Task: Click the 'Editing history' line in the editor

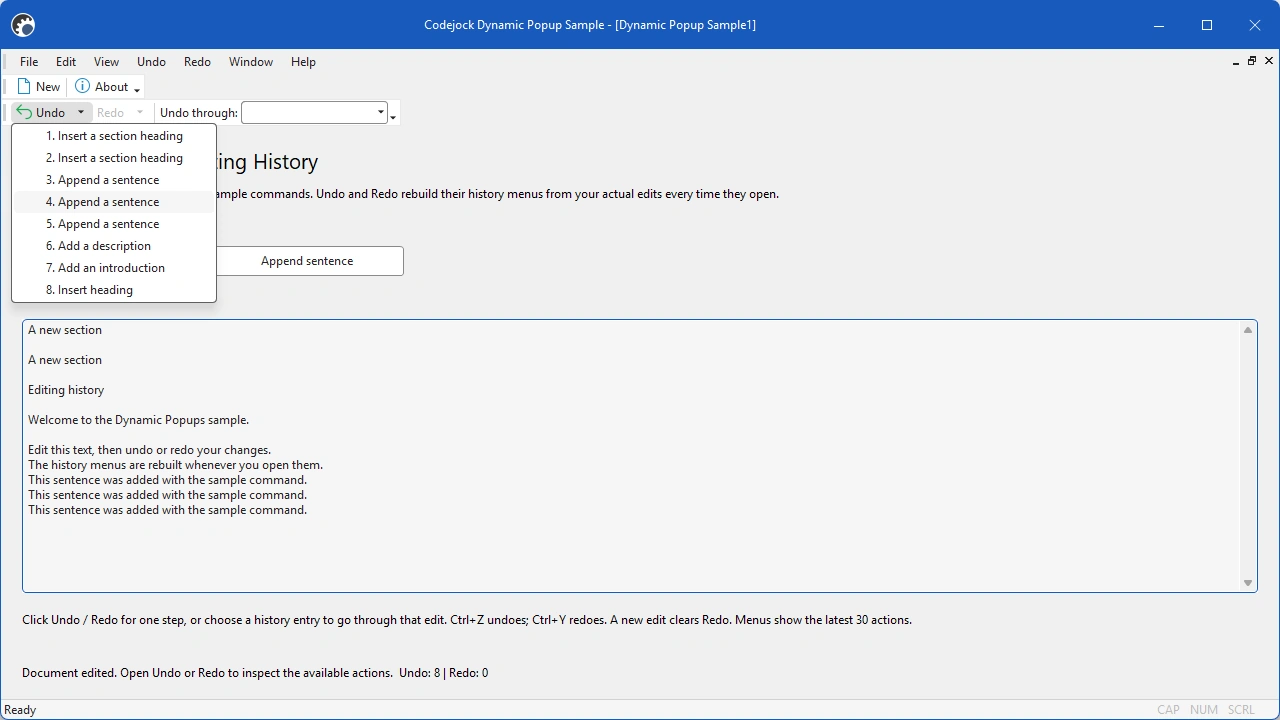Action: (x=66, y=390)
